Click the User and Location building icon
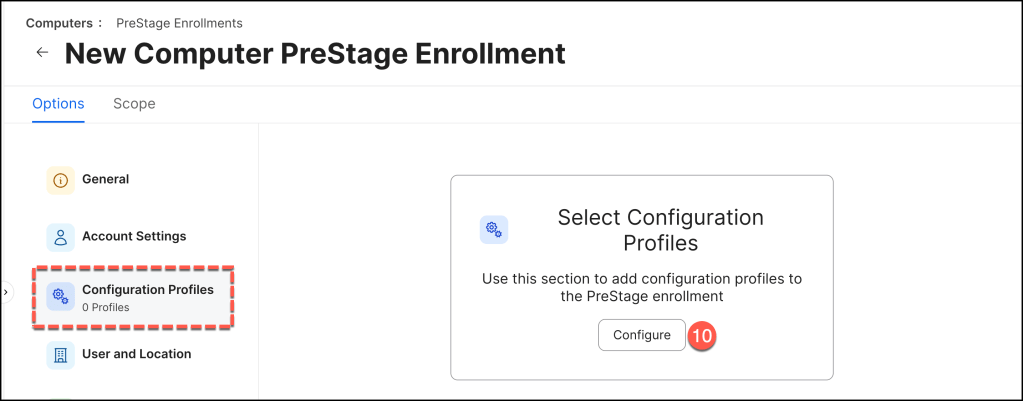Screen dimensions: 1023x401 coord(61,354)
